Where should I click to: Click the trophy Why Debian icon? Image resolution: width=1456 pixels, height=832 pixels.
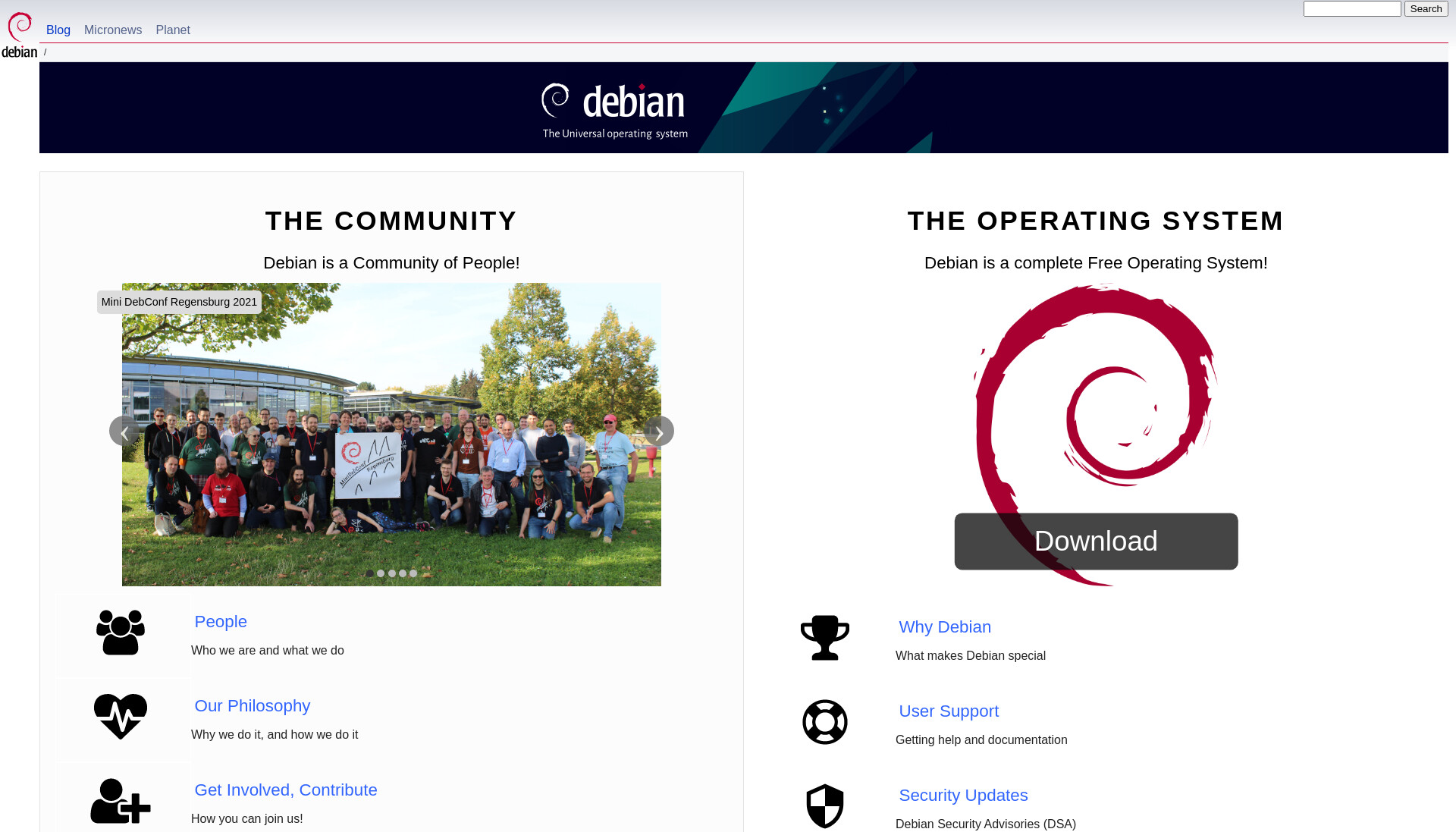pos(825,638)
